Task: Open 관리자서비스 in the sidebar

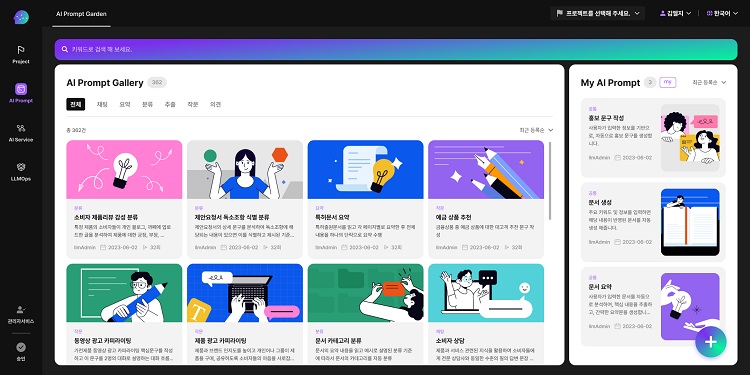Action: click(21, 315)
